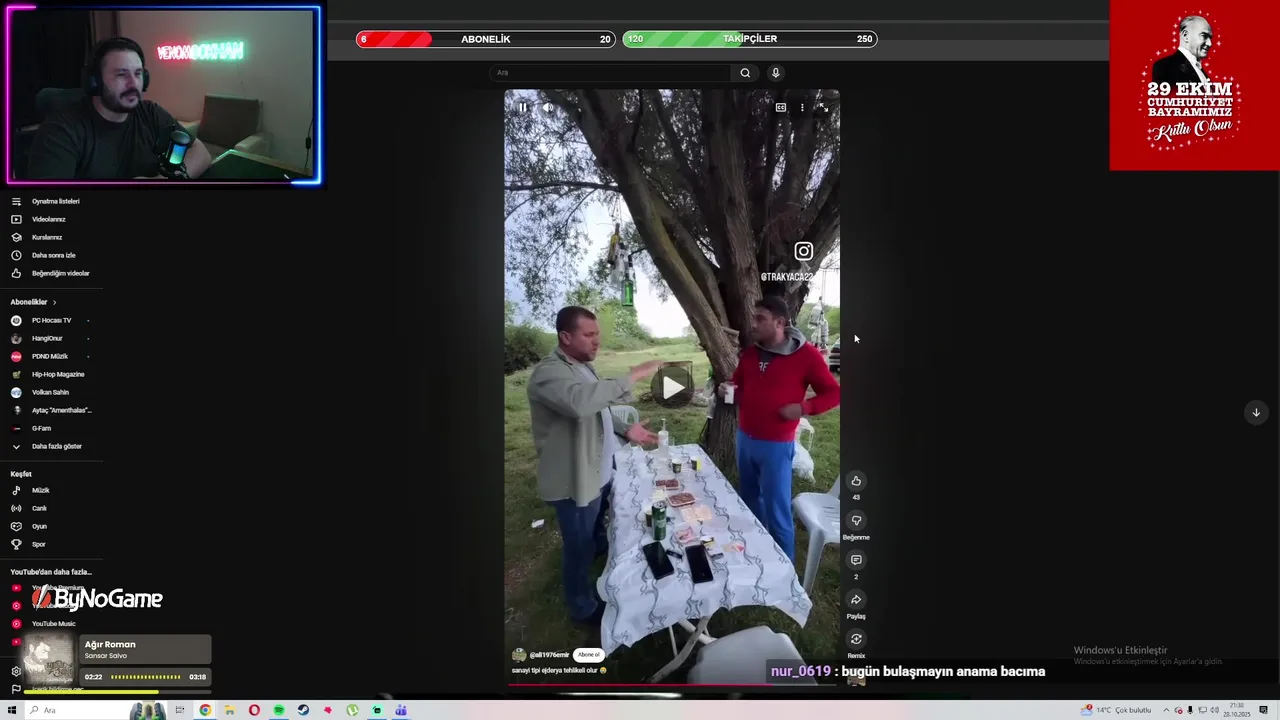Open channel avatar next to @ali1976emir
Viewport: 1280px width, 720px height.
pyautogui.click(x=519, y=655)
